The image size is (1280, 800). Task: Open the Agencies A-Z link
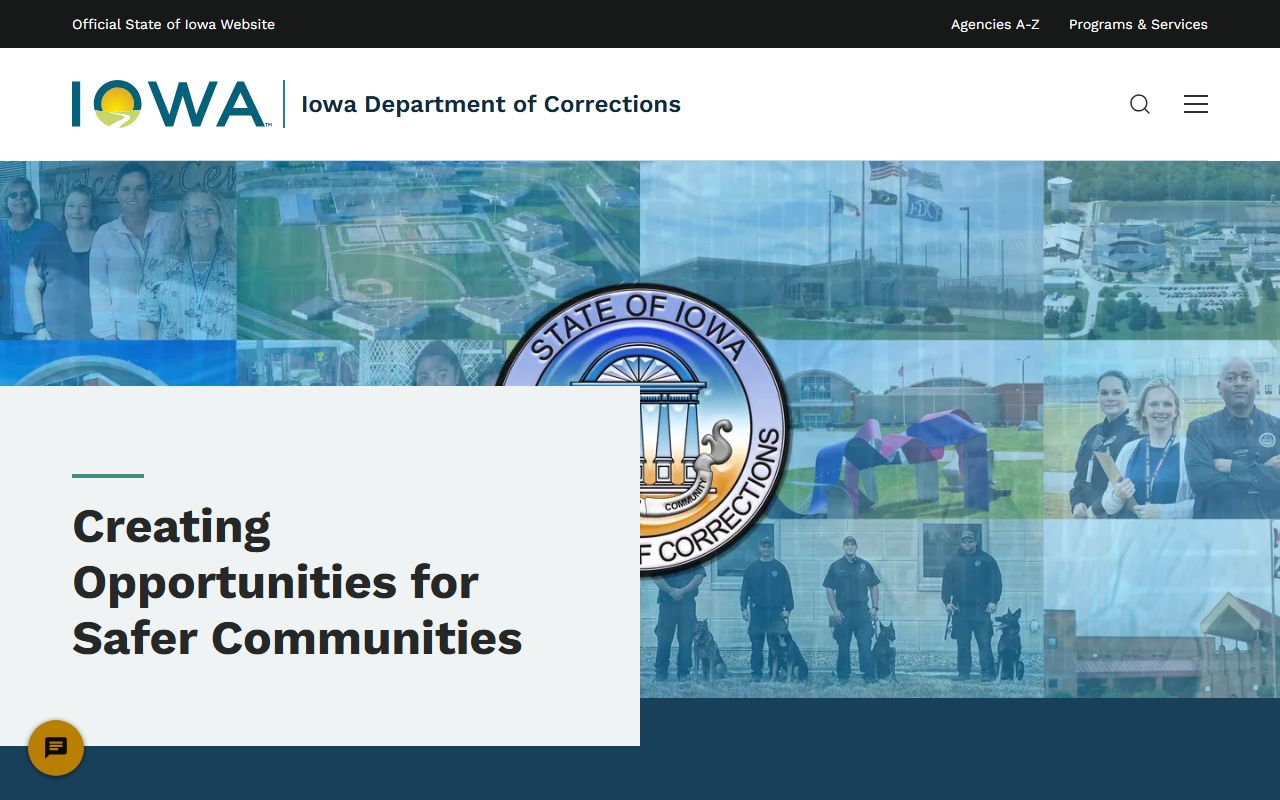pos(995,24)
